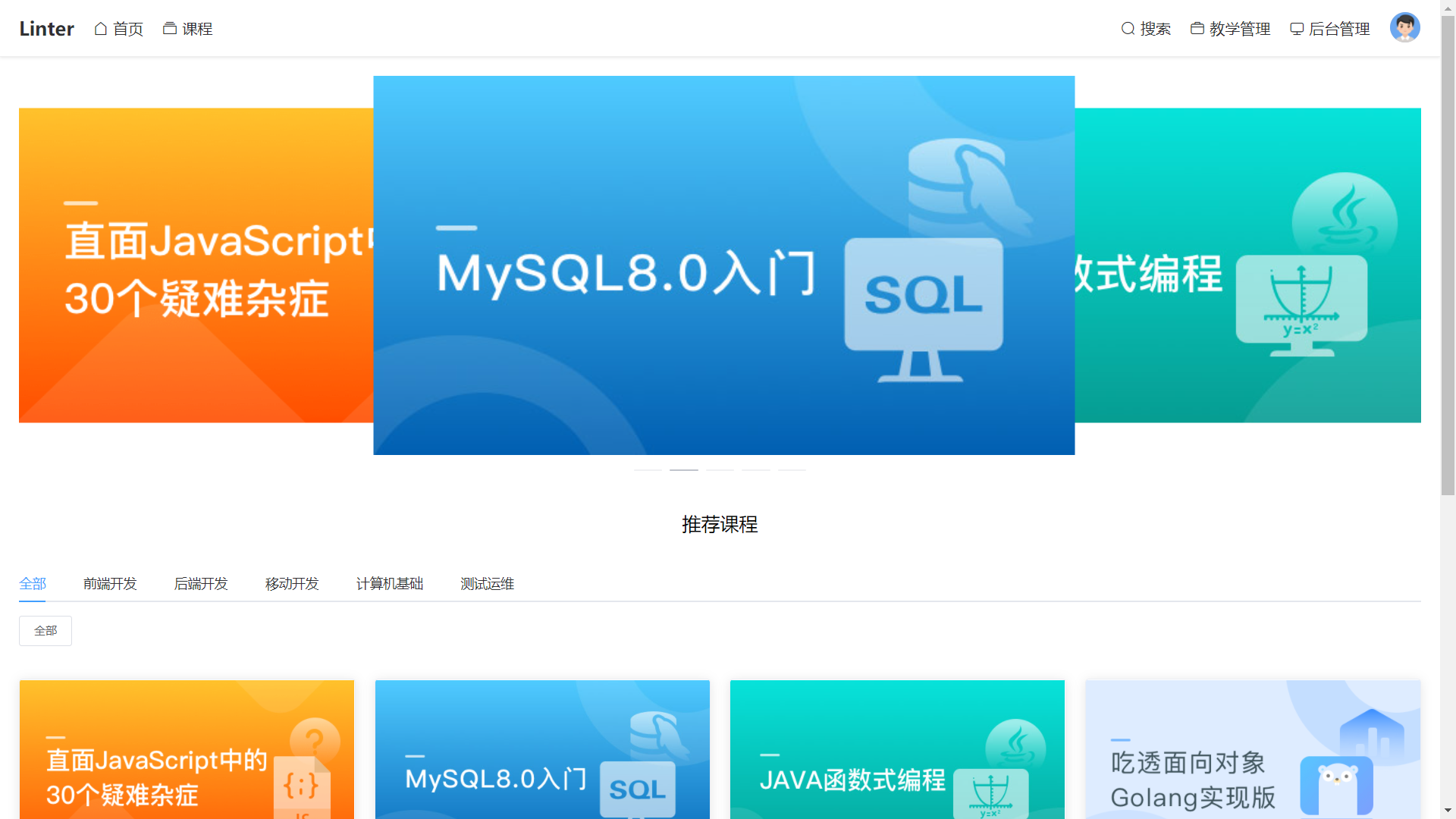The image size is (1456, 819).
Task: Click the 后台管理 monitor icon
Action: (1297, 29)
